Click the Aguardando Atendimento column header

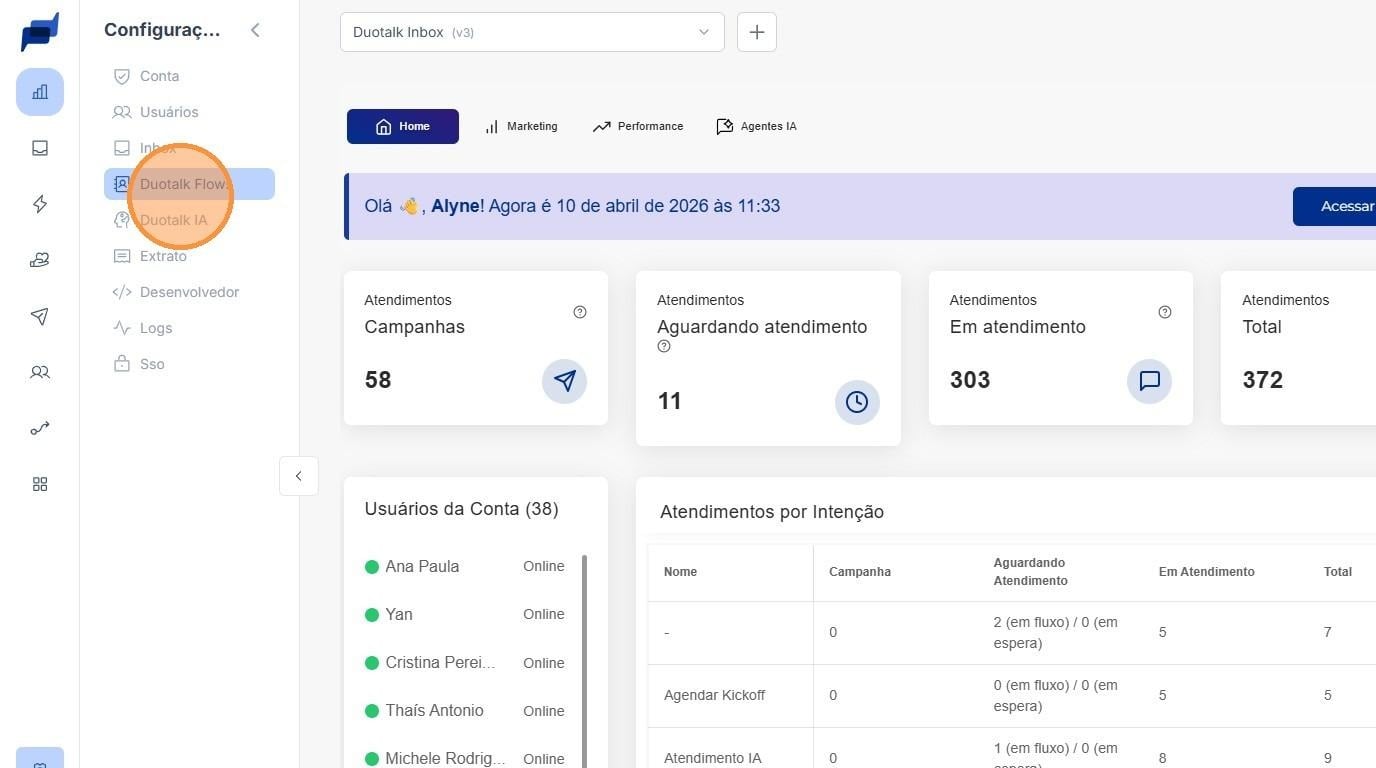click(x=1031, y=572)
